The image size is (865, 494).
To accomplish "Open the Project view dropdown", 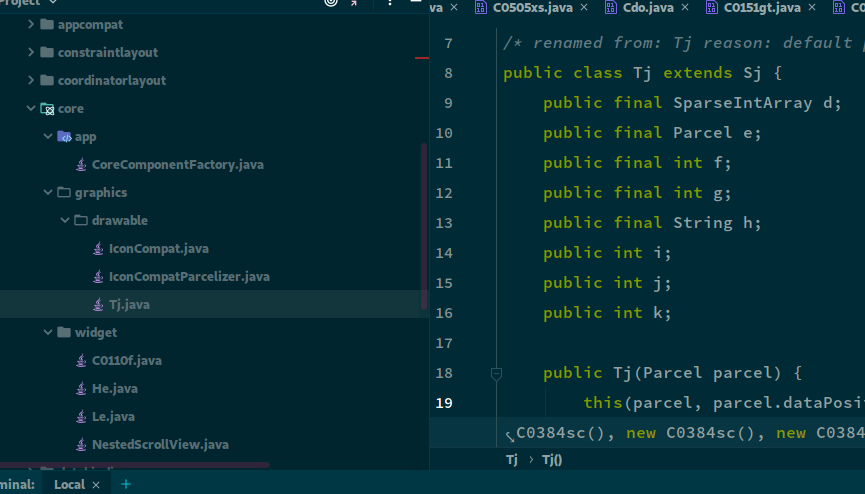I will (29, 2).
